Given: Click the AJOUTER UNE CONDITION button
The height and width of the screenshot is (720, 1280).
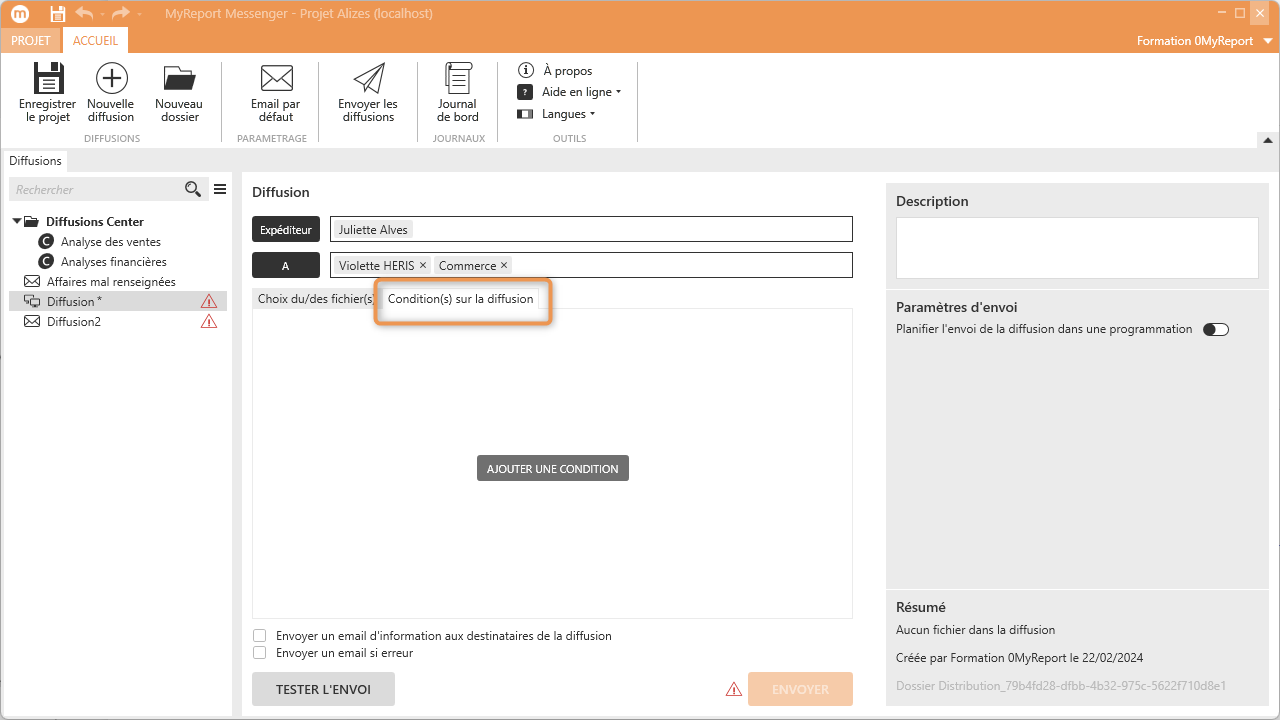Looking at the screenshot, I should click(552, 469).
